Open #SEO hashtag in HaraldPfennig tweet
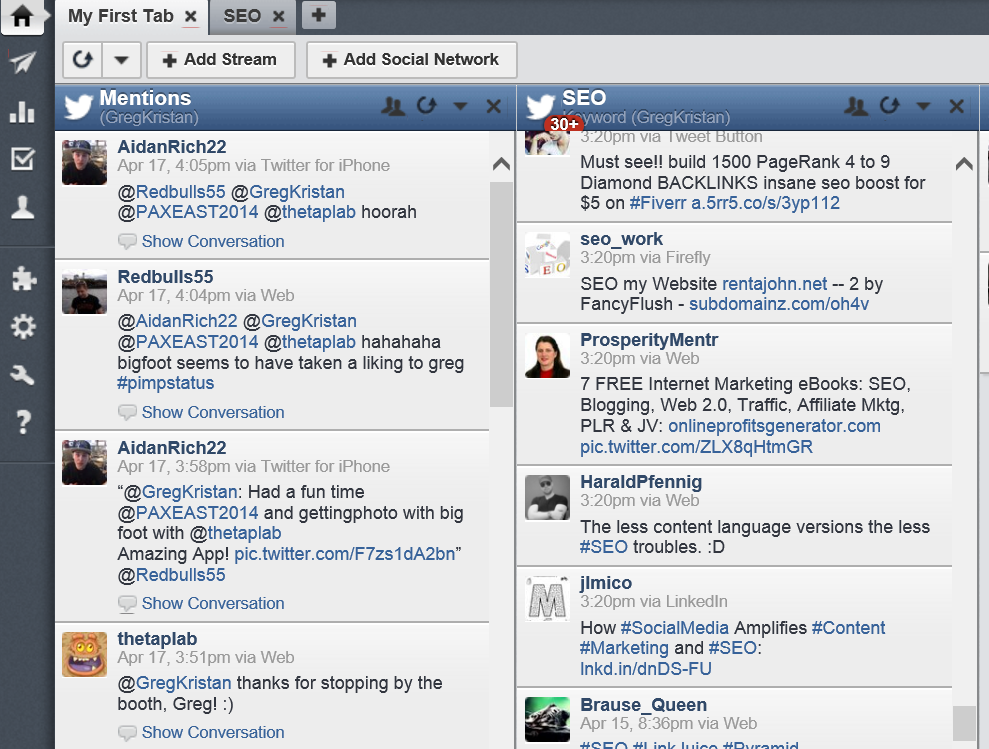The image size is (989, 749). point(604,546)
